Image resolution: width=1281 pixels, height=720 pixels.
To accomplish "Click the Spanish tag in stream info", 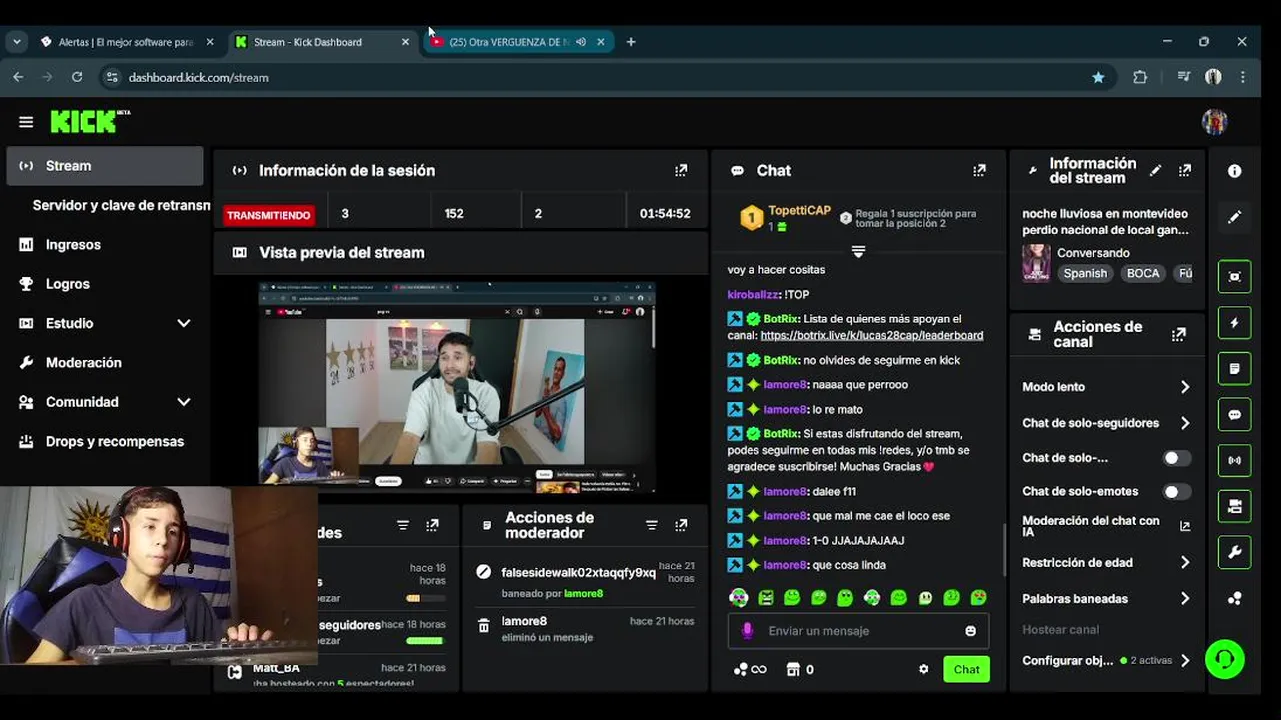I will click(x=1085, y=274).
